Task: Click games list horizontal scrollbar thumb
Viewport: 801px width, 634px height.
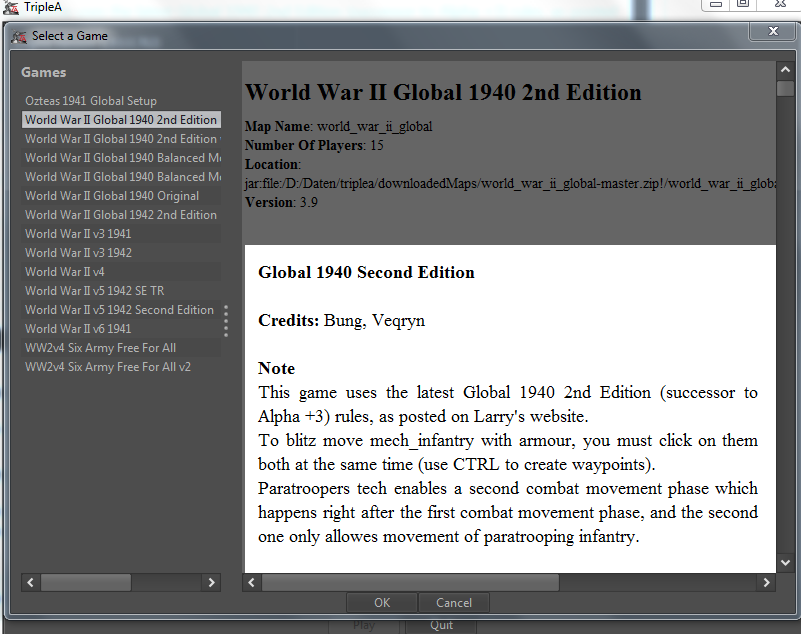Action: pos(86,582)
